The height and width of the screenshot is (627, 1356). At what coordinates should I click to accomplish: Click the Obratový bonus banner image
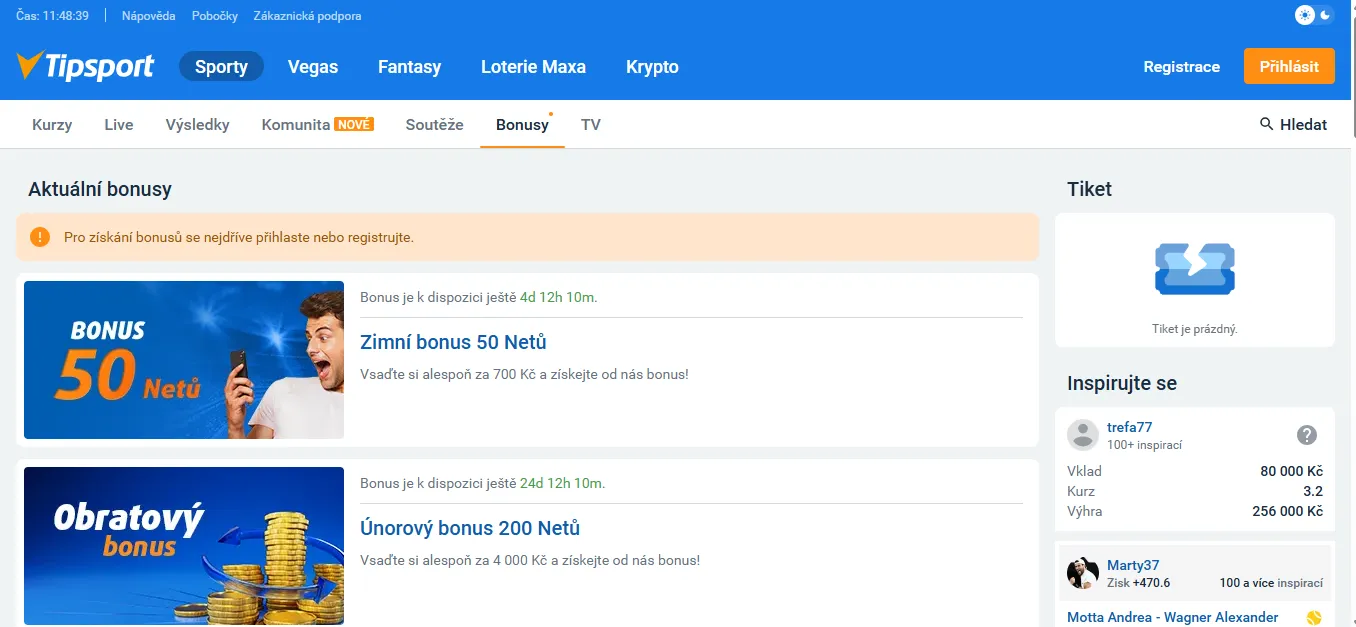click(x=184, y=546)
